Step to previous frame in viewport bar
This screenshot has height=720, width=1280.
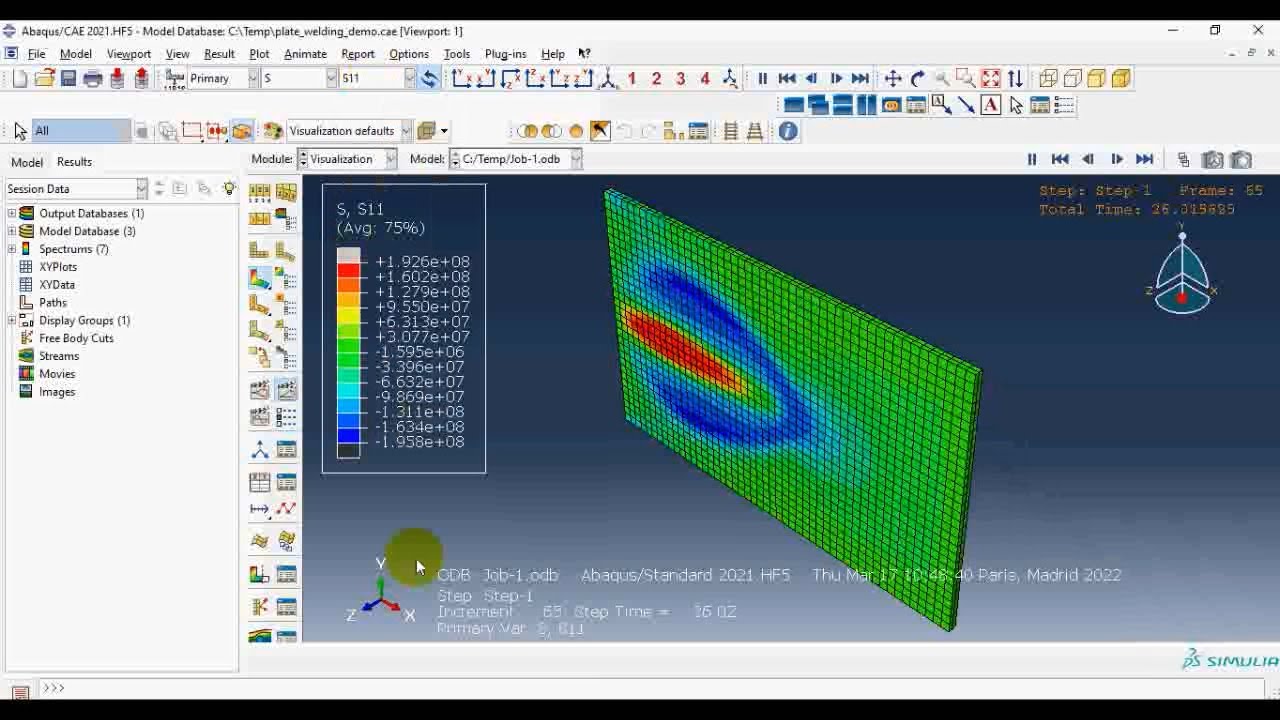1088,159
